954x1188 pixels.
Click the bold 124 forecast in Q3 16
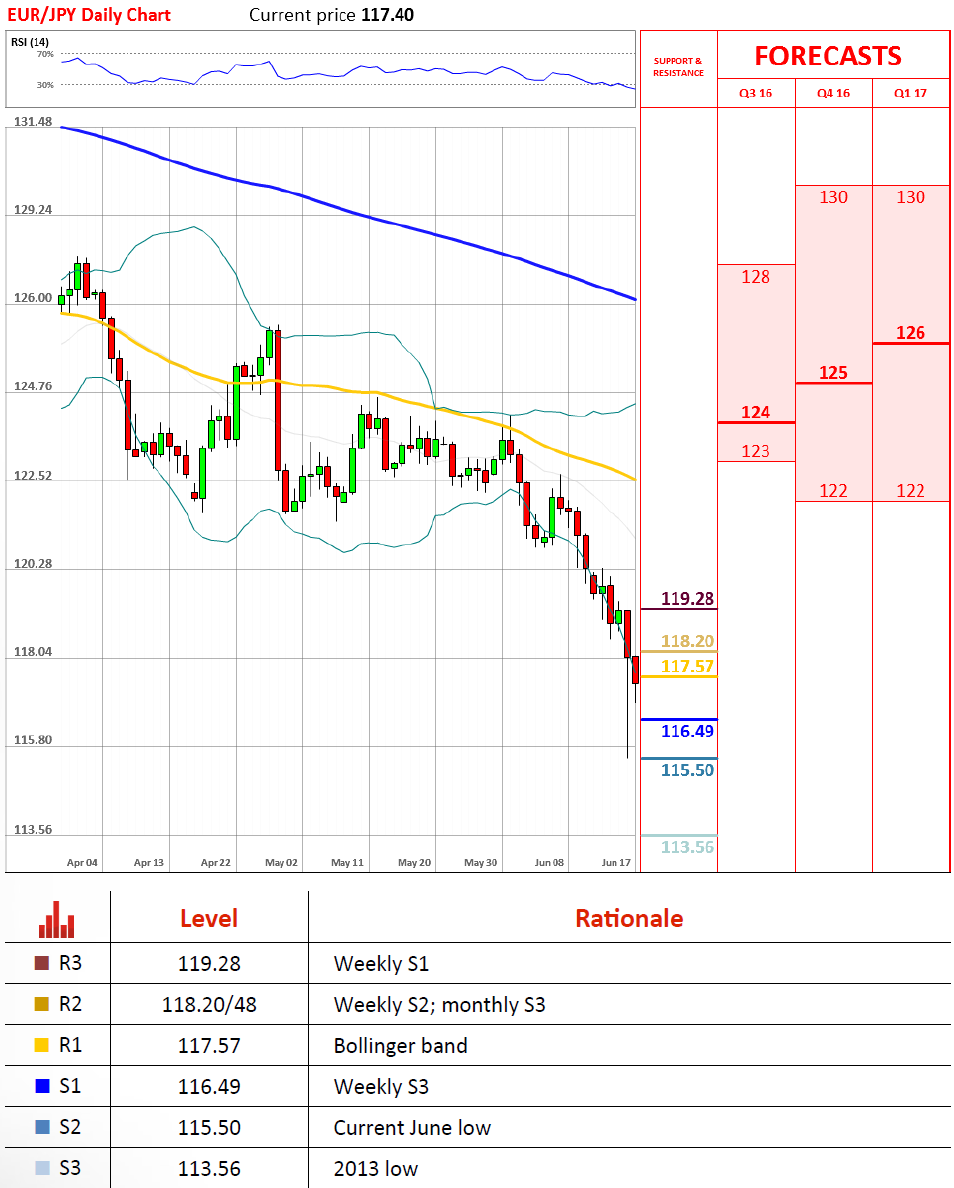tap(755, 412)
